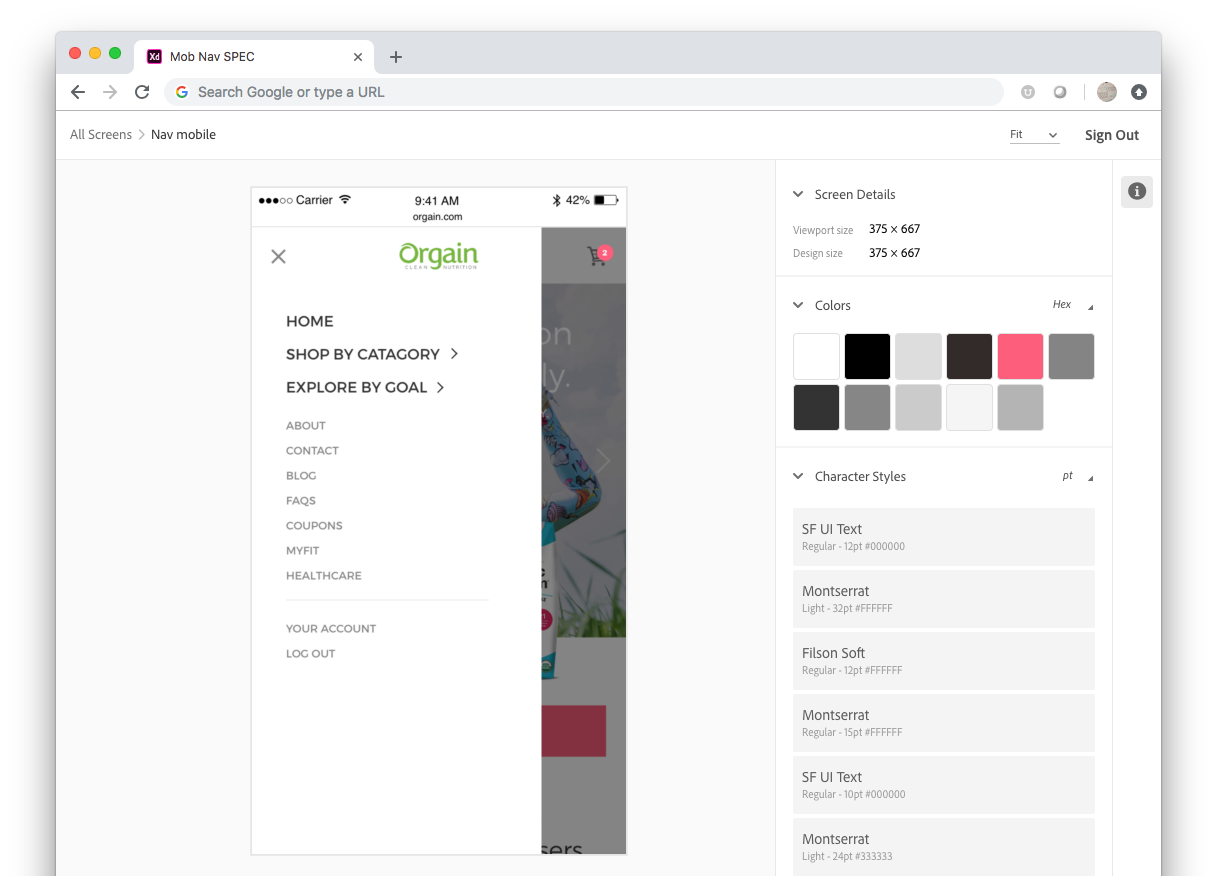This screenshot has height=876, width=1217.
Task: Click the Sign Out button
Action: [x=1111, y=135]
